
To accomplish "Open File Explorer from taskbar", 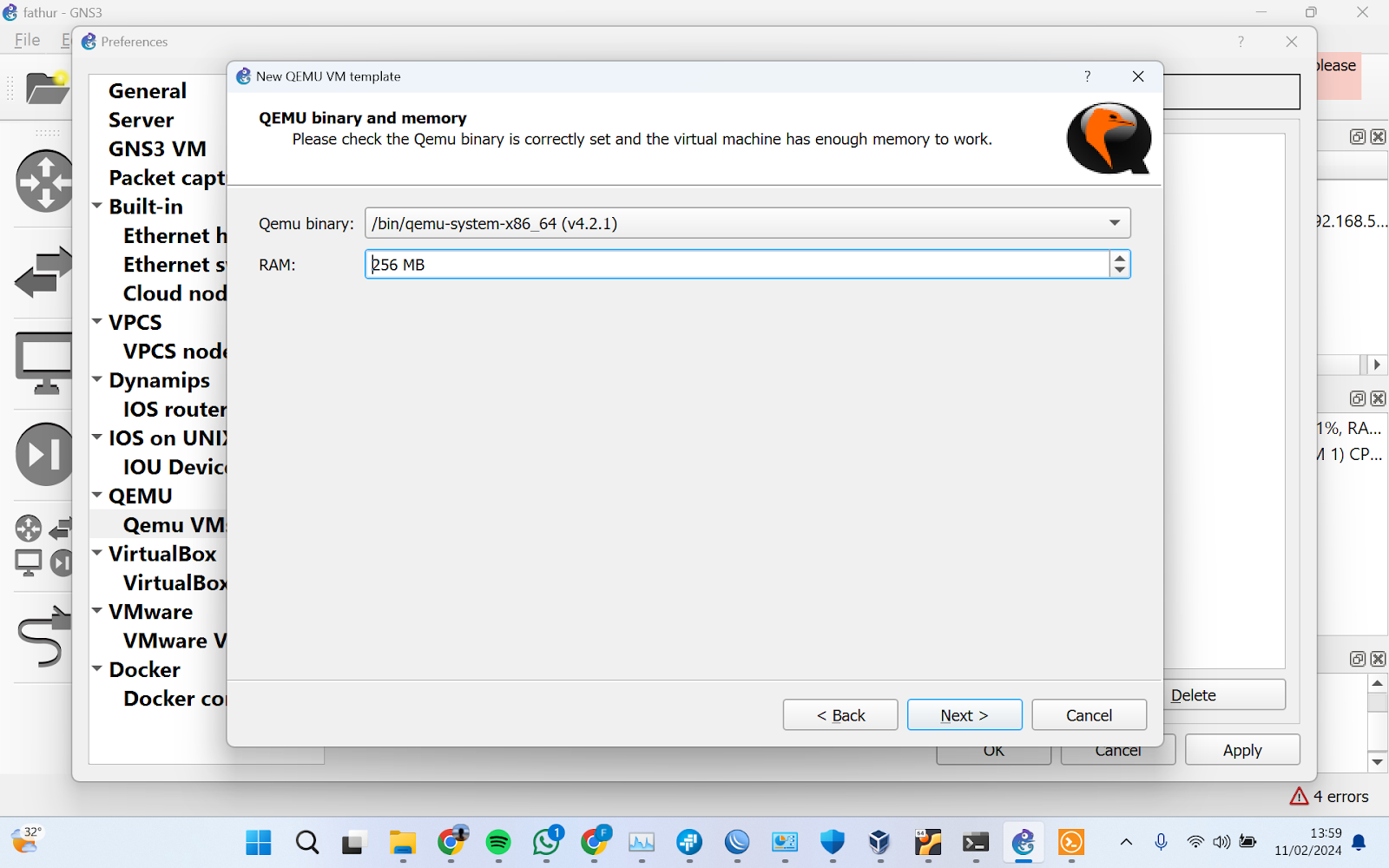I will coord(402,842).
